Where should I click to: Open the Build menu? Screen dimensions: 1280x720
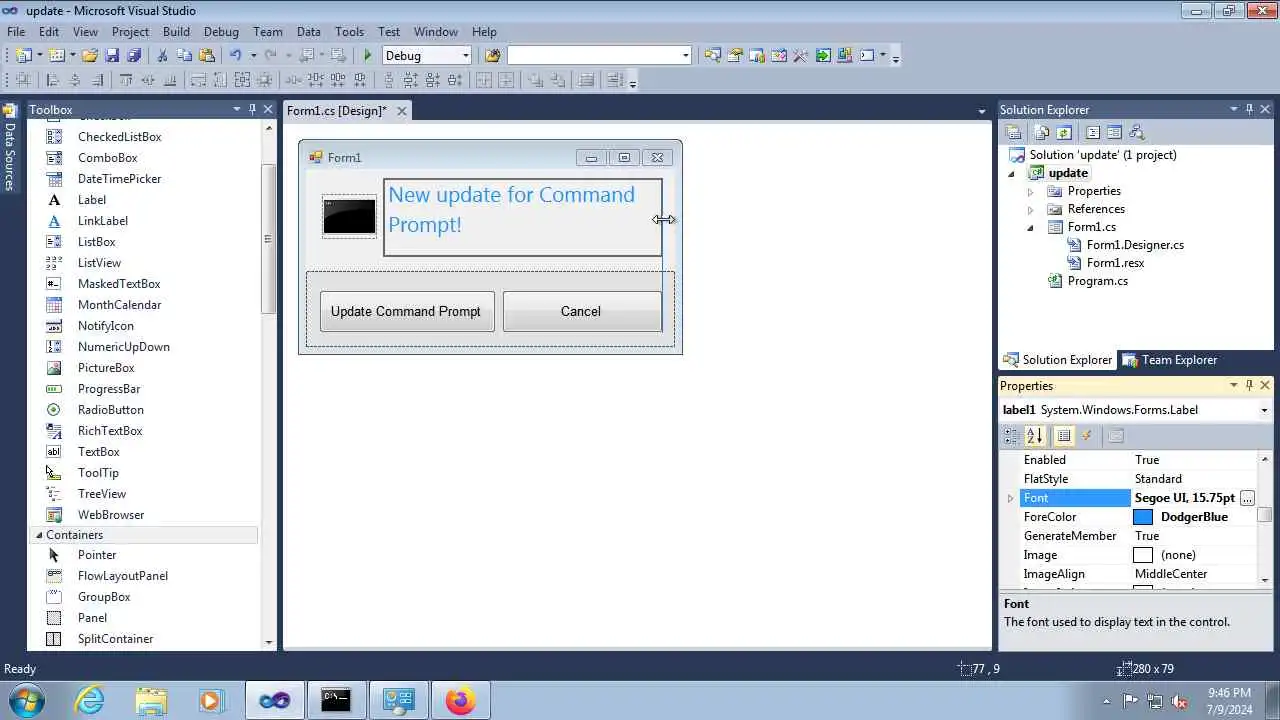point(176,32)
